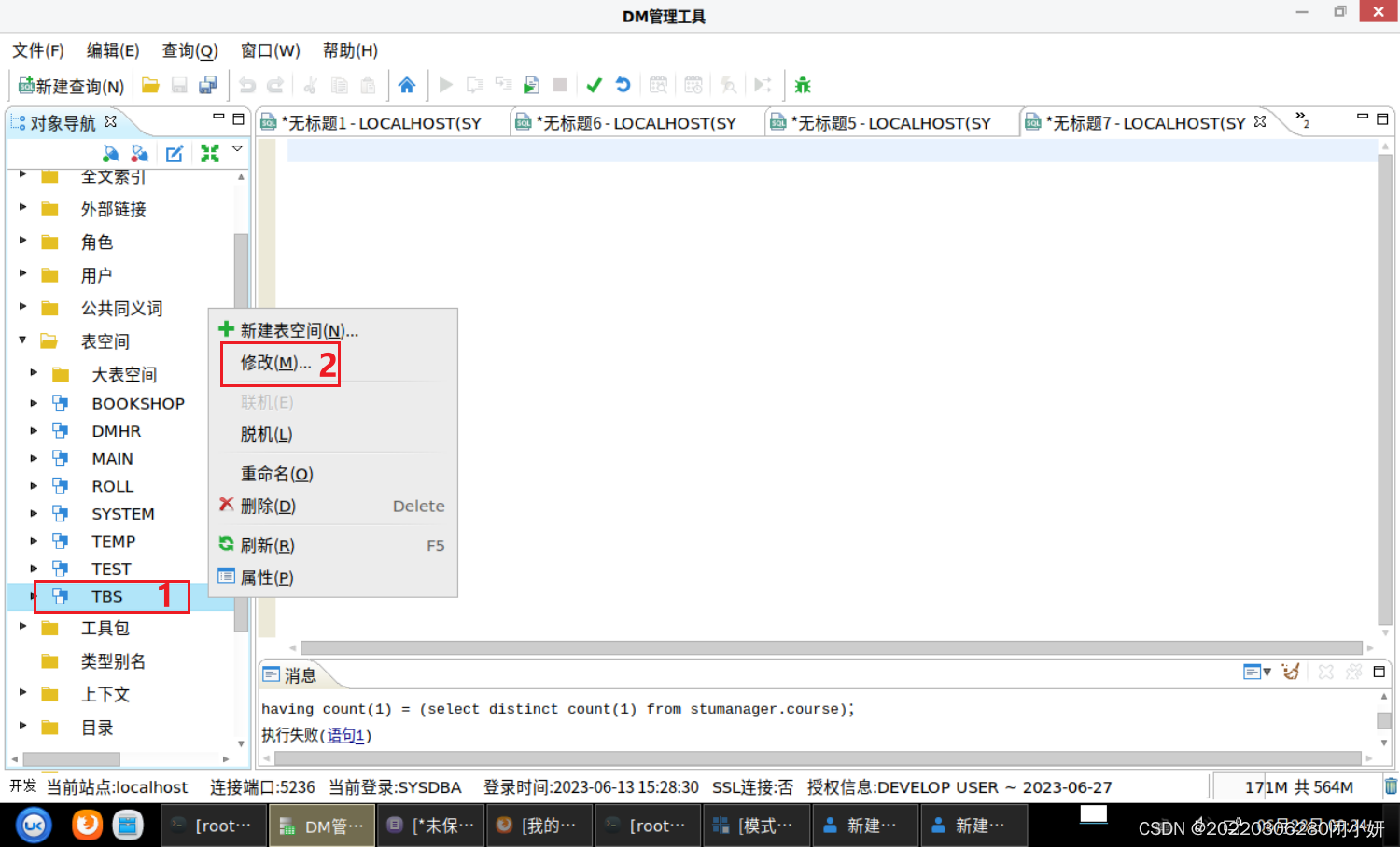The width and height of the screenshot is (1400, 847).
Task: Collapse the 表空间 tree node arrow
Action: (x=22, y=340)
